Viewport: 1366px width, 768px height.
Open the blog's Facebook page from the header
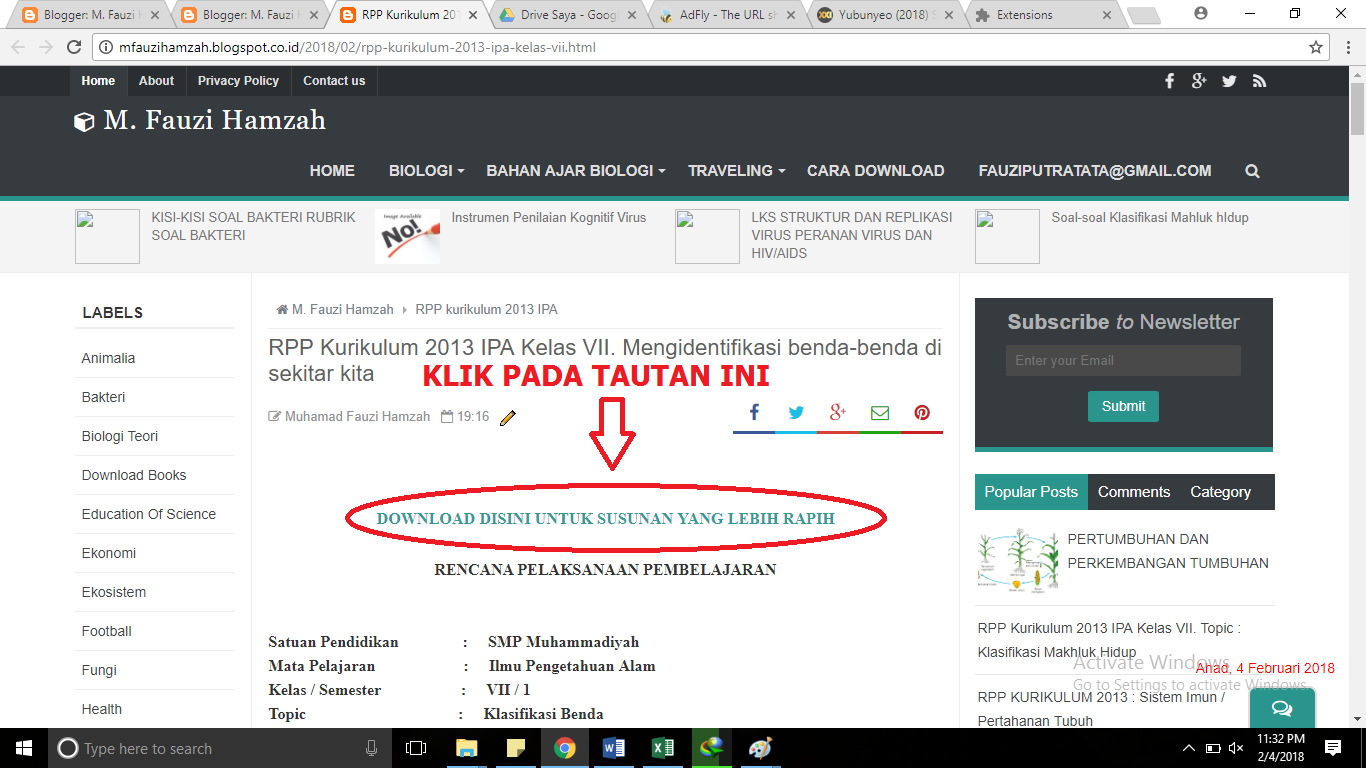pyautogui.click(x=1169, y=81)
